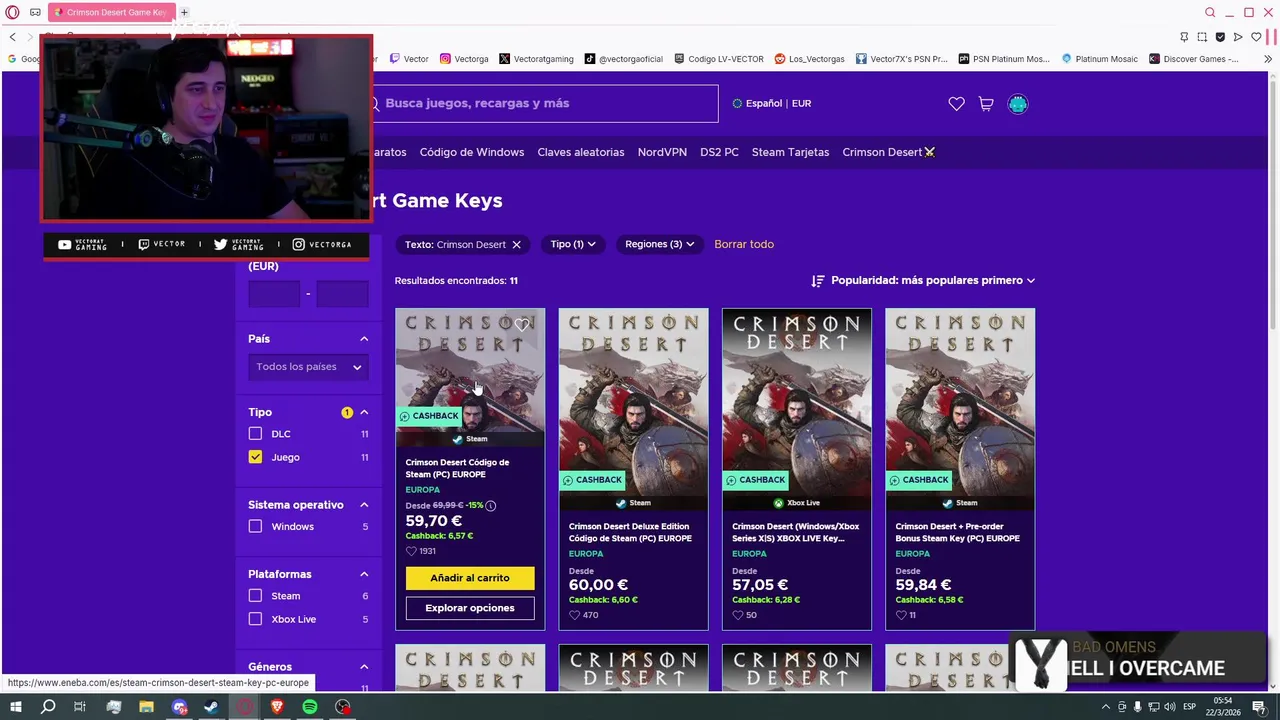This screenshot has height=720, width=1280.
Task: Open the 'Todos los países' country dropdown
Action: click(308, 367)
